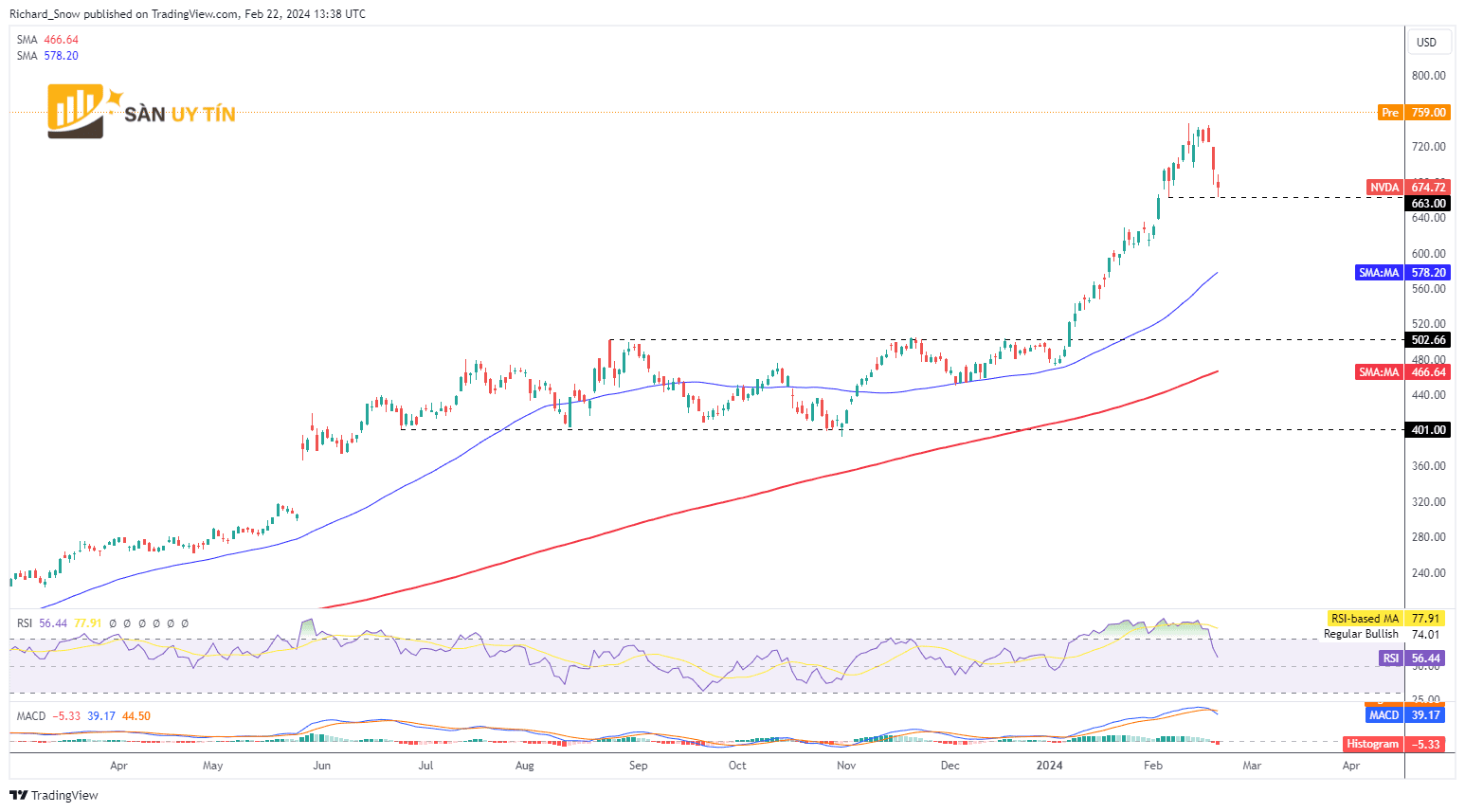
Task: Click the May label on the time axis
Action: click(213, 766)
